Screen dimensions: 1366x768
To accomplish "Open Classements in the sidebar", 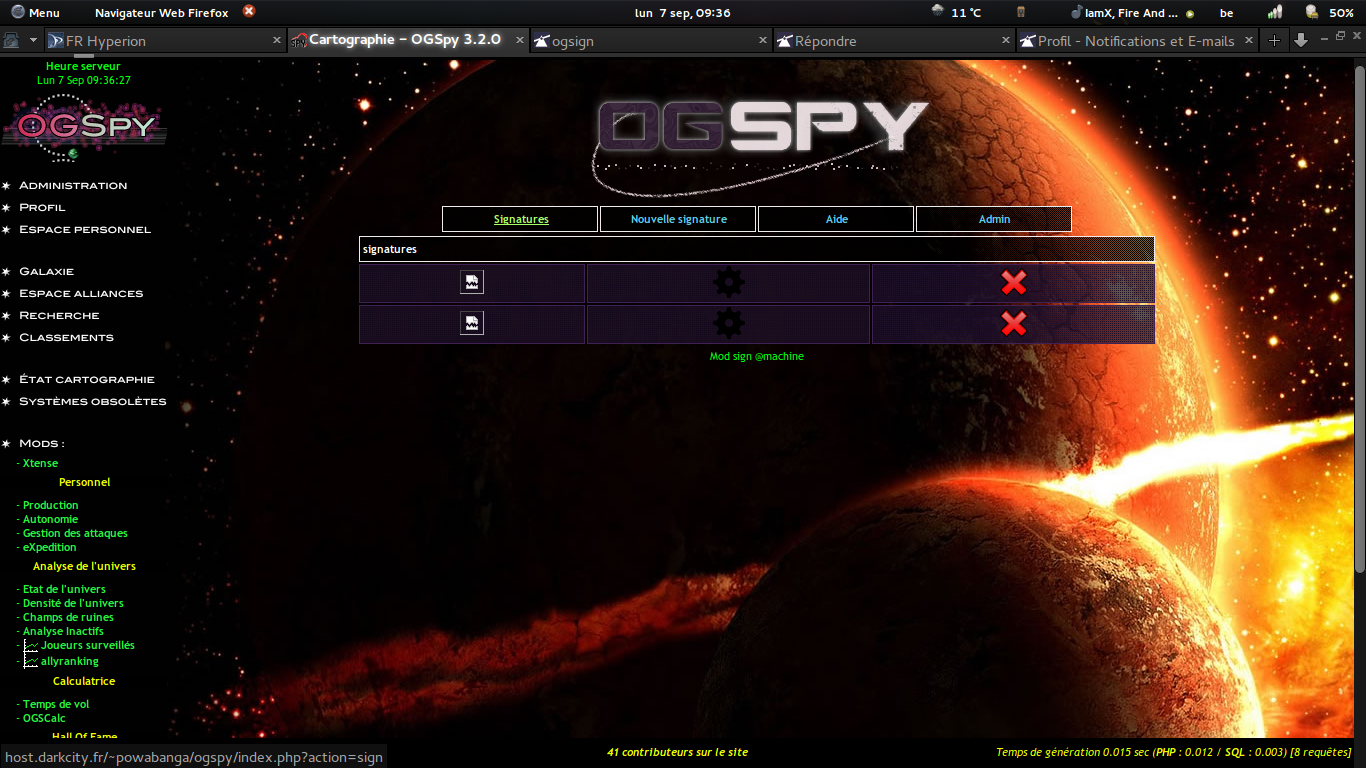I will pyautogui.click(x=66, y=337).
